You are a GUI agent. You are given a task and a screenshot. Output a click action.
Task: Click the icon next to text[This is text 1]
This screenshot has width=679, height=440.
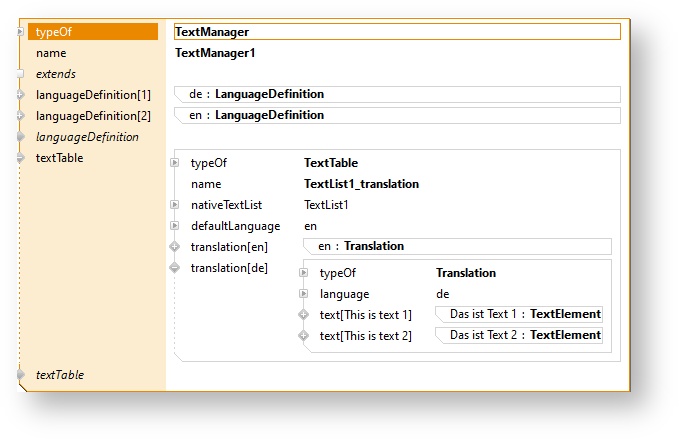(304, 315)
